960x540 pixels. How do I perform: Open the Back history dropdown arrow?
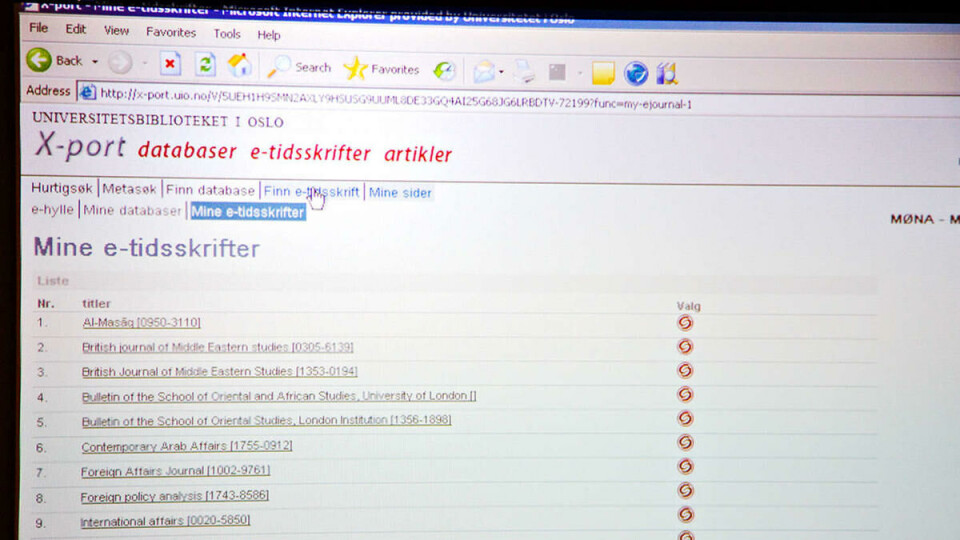coord(95,61)
